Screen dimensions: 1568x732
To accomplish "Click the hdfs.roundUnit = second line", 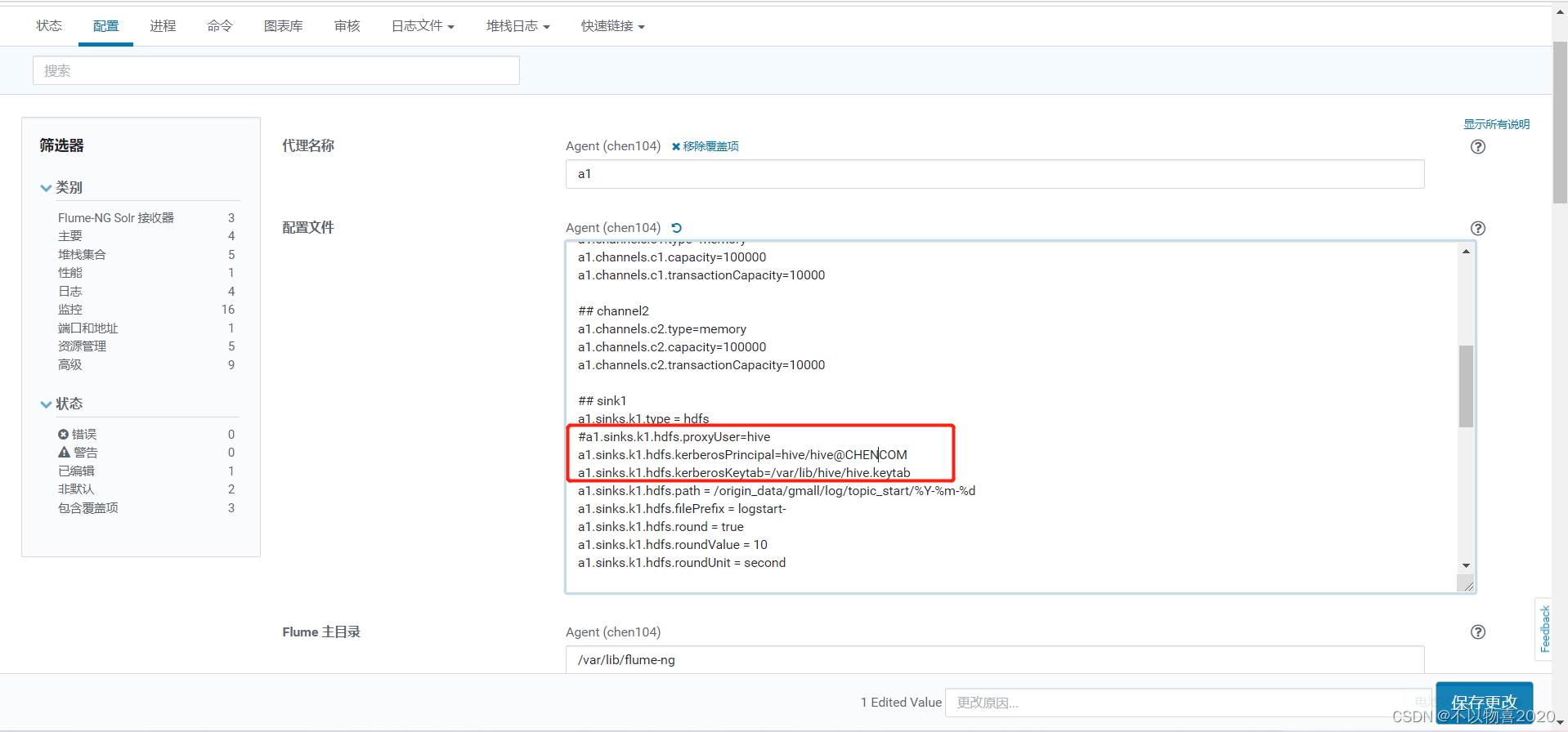I will 682,563.
